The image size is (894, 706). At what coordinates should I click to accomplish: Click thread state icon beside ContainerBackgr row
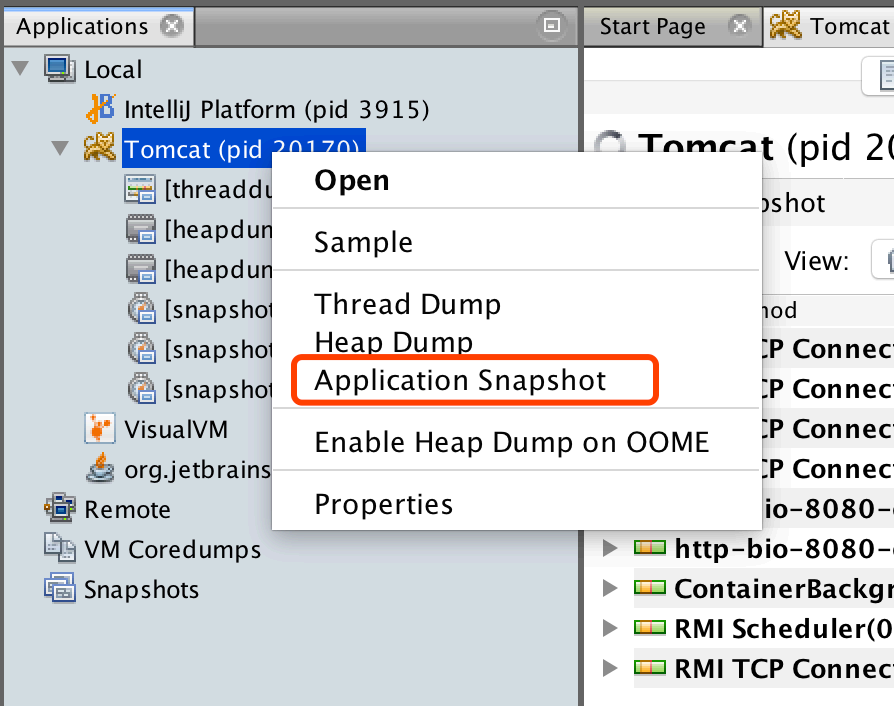tap(649, 588)
